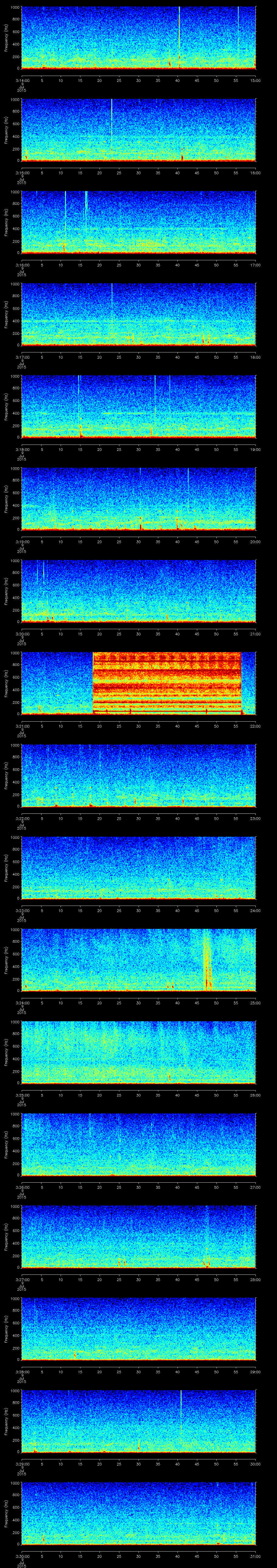Click the 45 second tick under the 3:24:00 panel

[x=197, y=1003]
